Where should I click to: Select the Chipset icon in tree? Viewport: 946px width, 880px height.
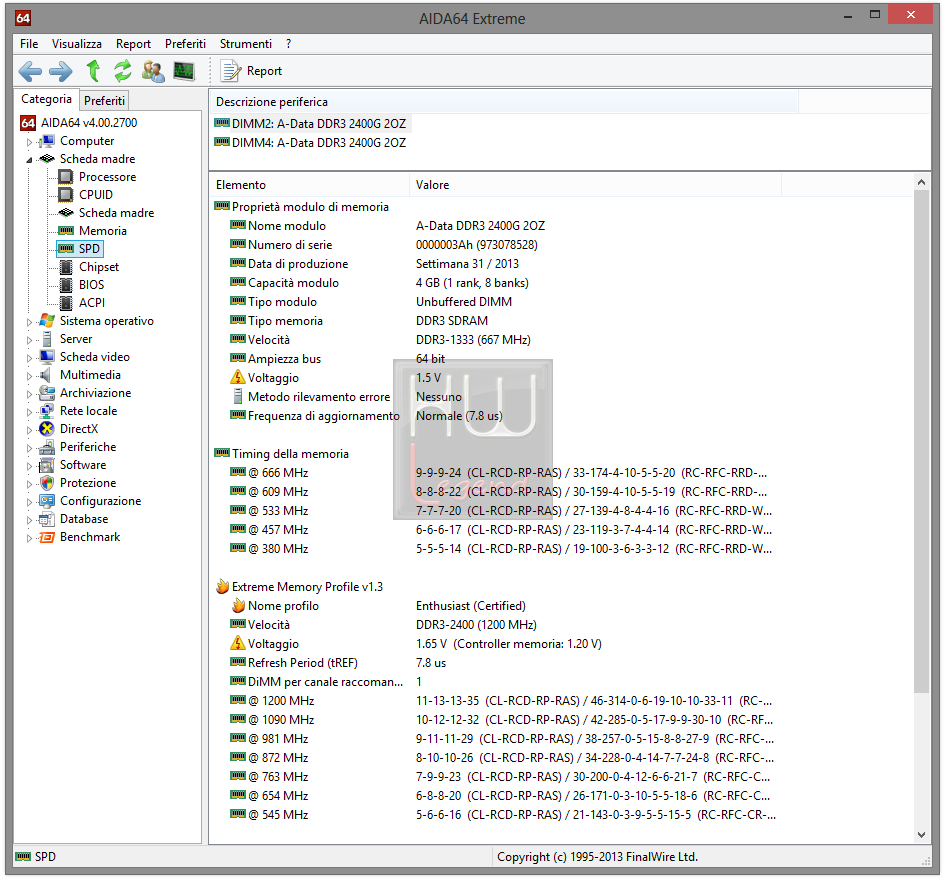coord(66,267)
